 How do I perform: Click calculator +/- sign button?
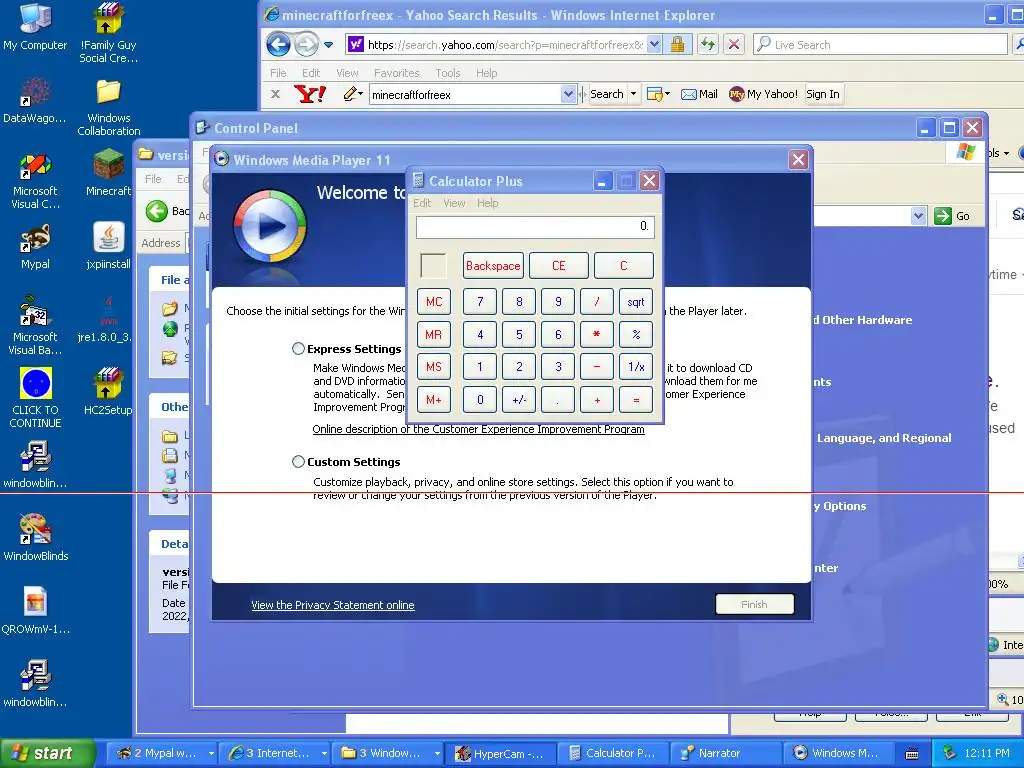click(x=519, y=399)
